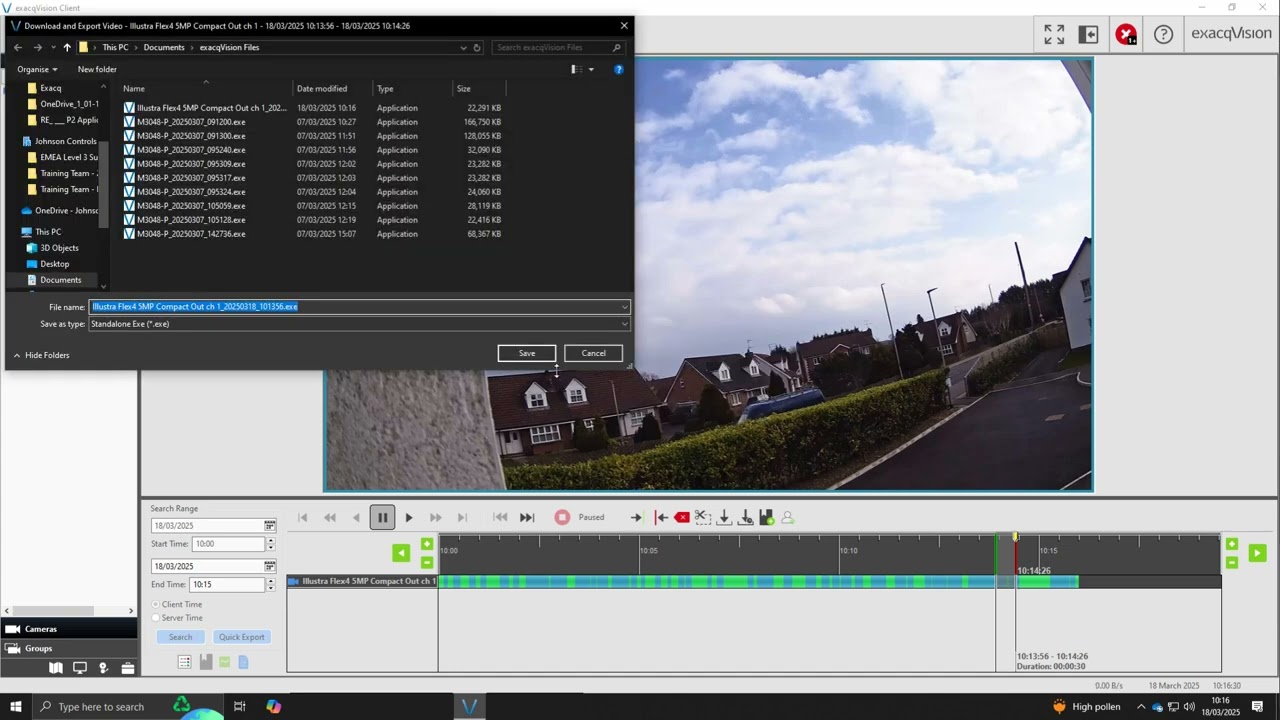Click the list view icon below Search
Viewport: 1280px width, 720px height.
tap(184, 662)
